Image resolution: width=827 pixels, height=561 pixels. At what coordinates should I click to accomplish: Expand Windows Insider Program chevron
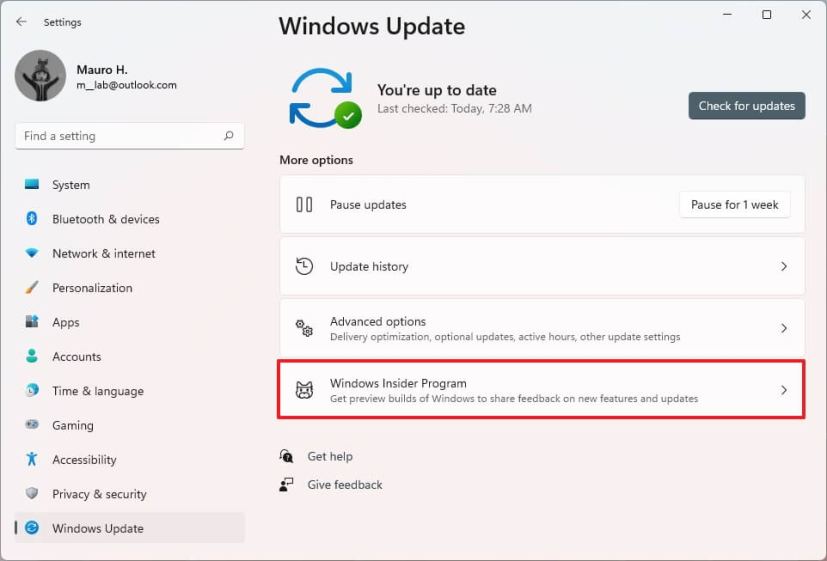tap(784, 390)
